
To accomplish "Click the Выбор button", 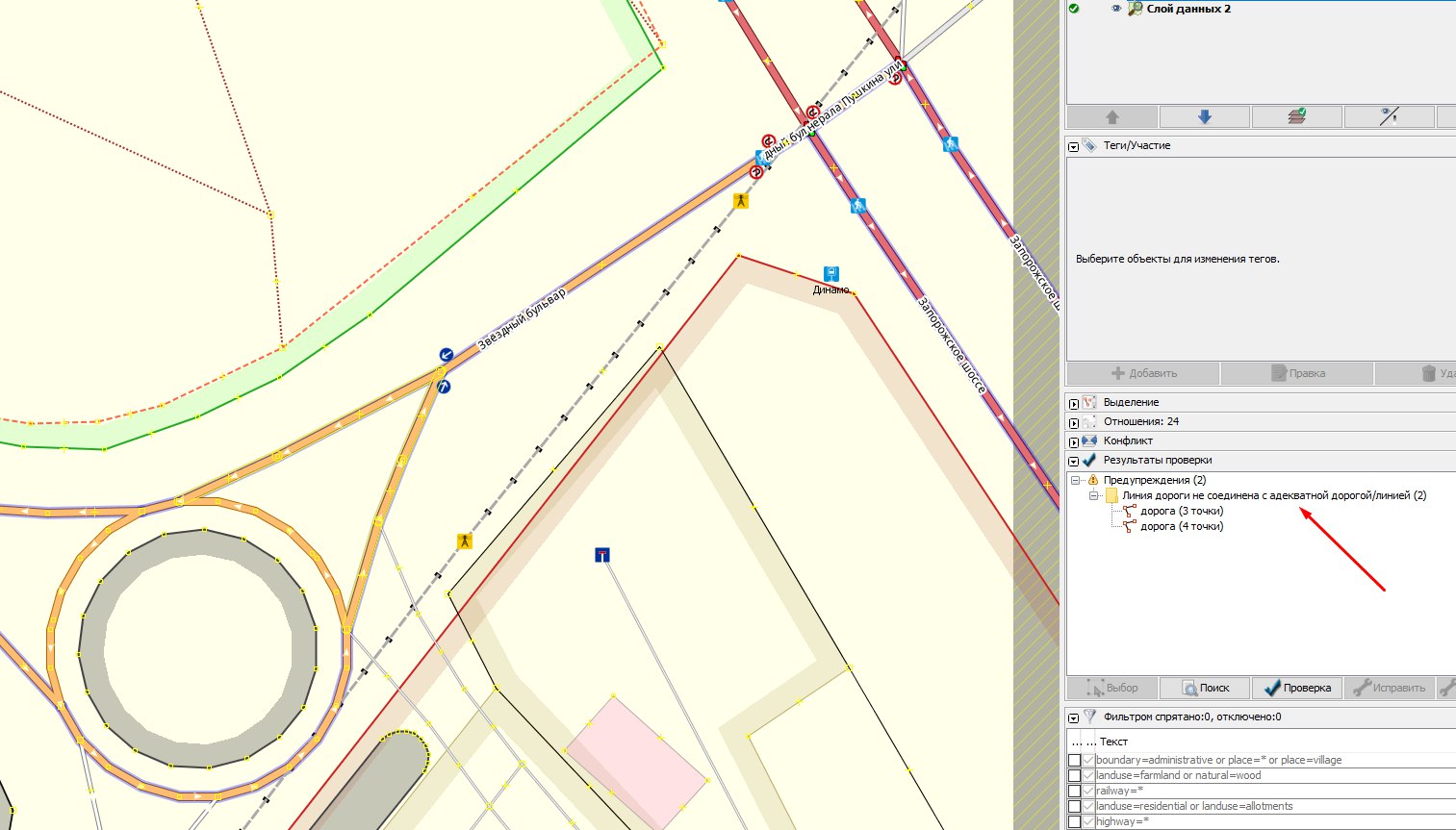I will pos(1112,688).
